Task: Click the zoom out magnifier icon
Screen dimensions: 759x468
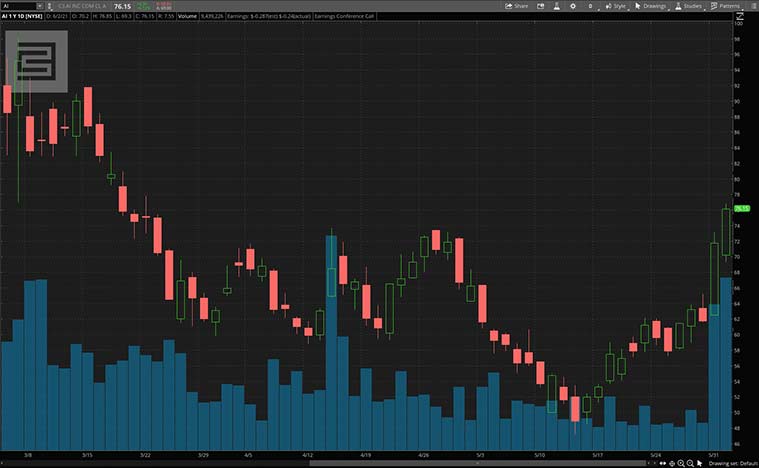Action: [692, 463]
